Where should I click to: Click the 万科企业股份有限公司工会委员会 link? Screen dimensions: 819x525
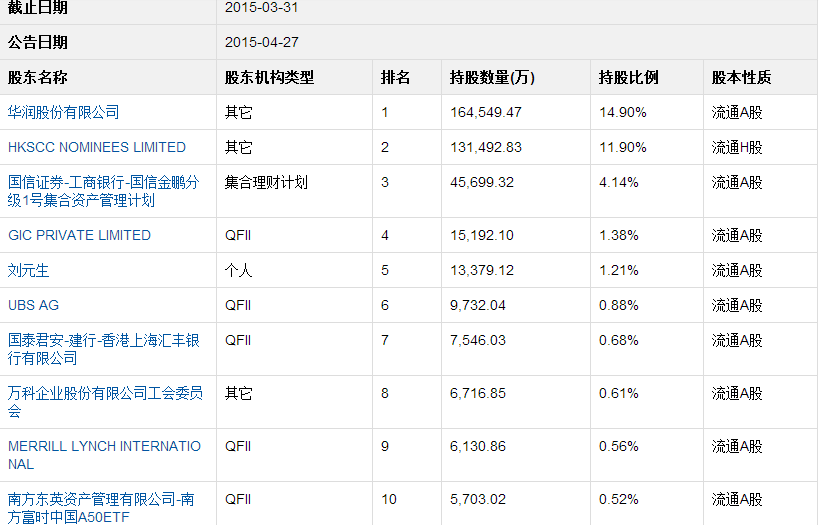click(105, 402)
